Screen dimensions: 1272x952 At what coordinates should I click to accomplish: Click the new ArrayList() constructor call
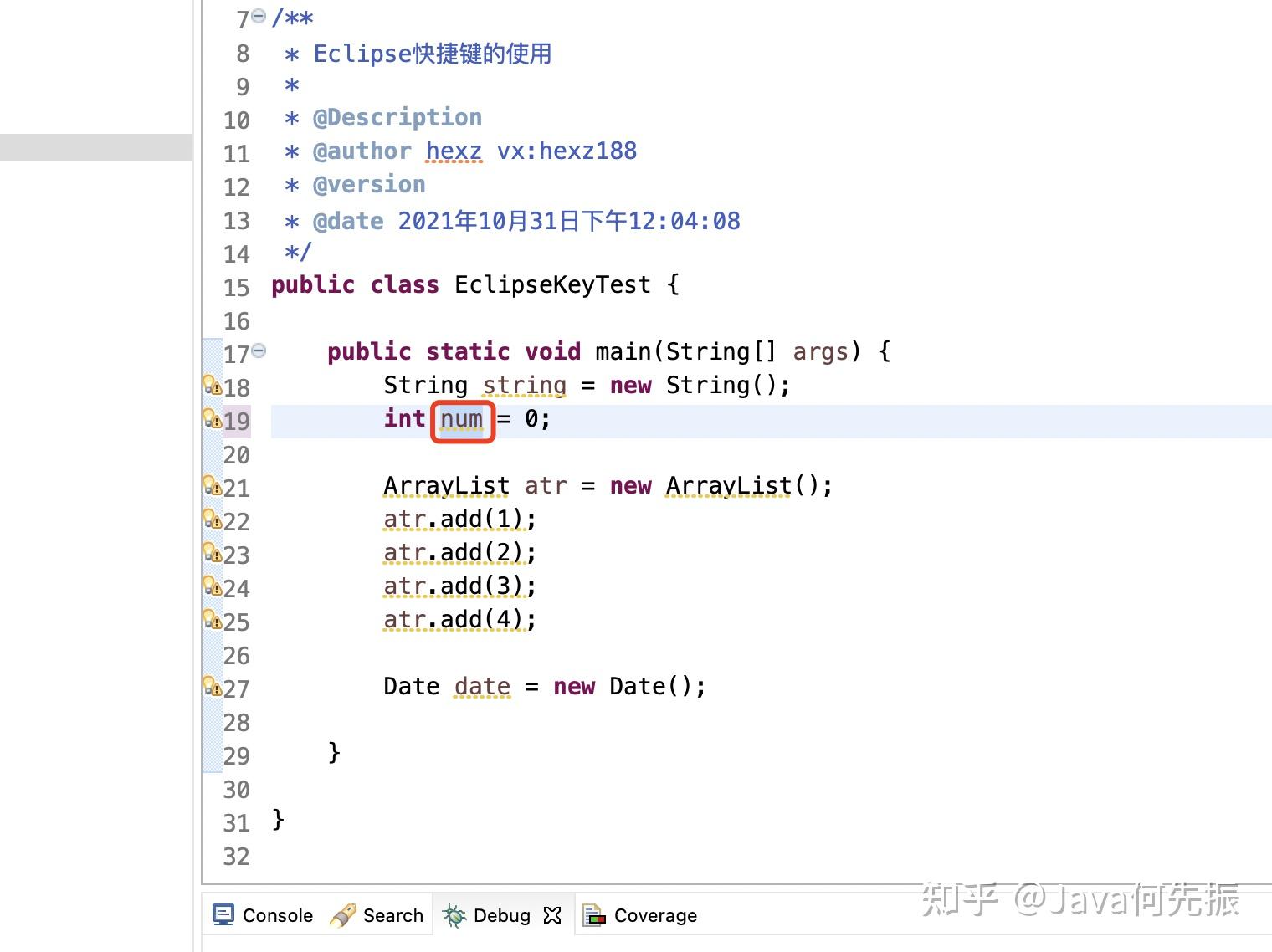pyautogui.click(x=721, y=486)
